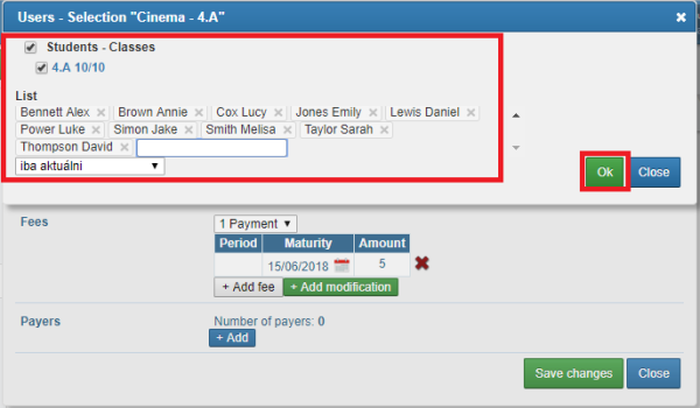Image resolution: width=700 pixels, height=408 pixels.
Task: Open the 'iba aktuálni' dropdown
Action: 90,166
